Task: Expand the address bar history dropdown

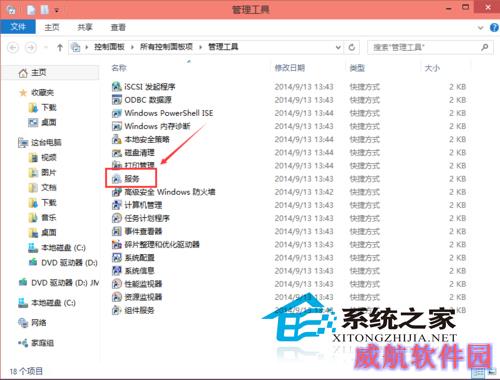Action: 338,47
